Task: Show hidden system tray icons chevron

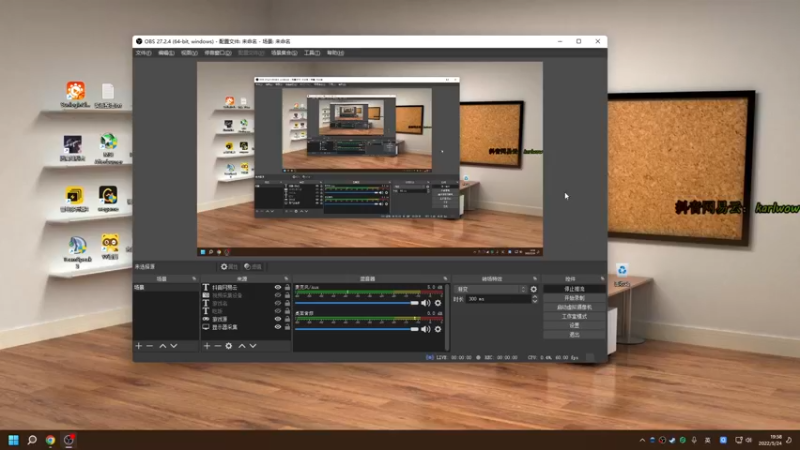Action: tap(642, 440)
